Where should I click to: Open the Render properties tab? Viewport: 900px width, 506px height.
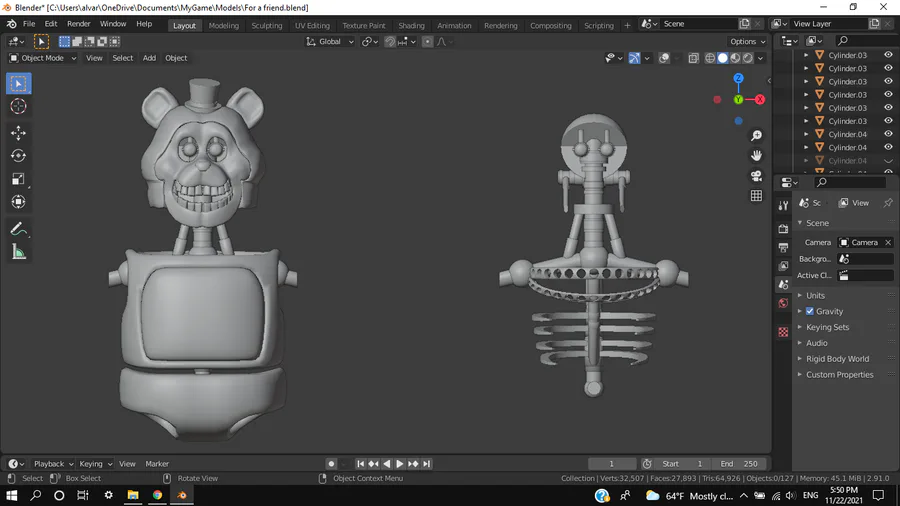click(783, 228)
